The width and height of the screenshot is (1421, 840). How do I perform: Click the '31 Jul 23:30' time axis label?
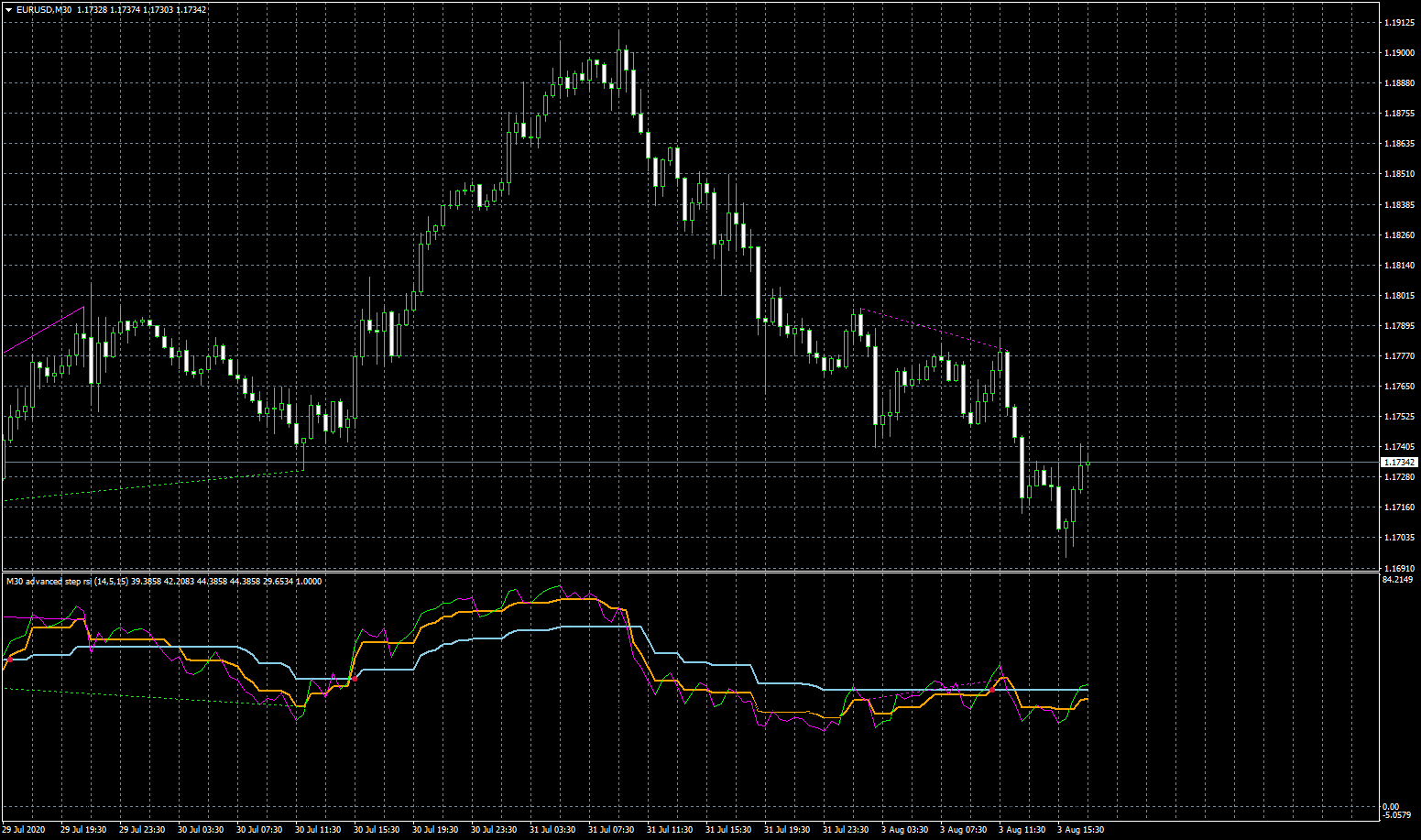point(846,830)
